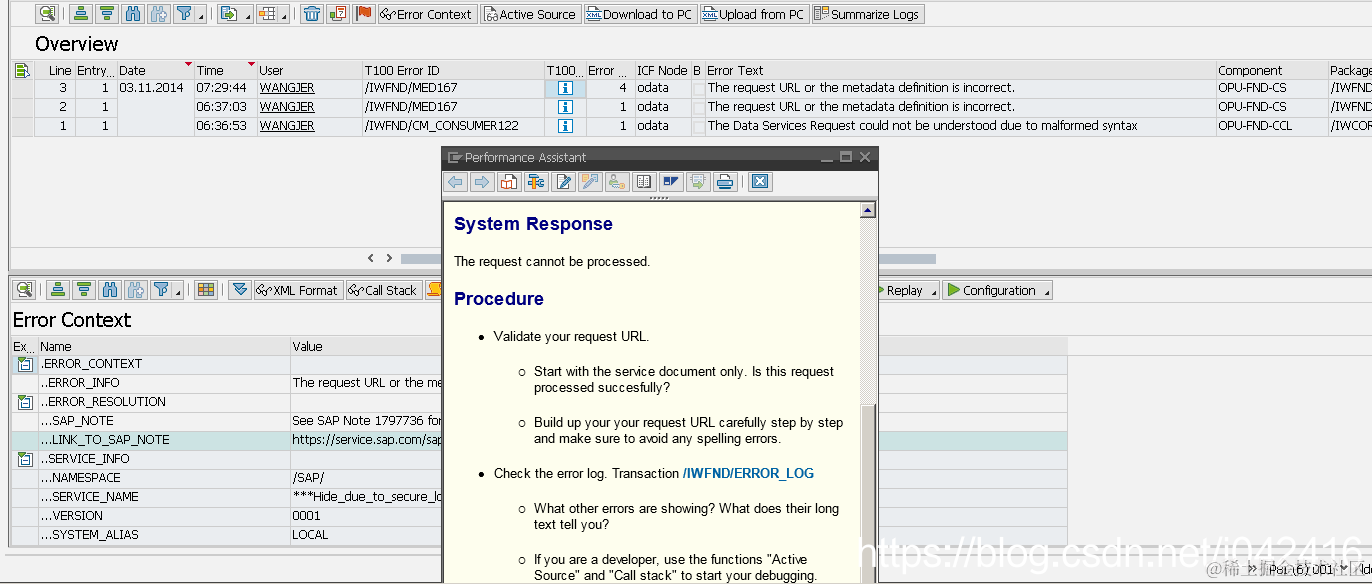Click Upload from PC
The width and height of the screenshot is (1372, 585).
pos(753,14)
